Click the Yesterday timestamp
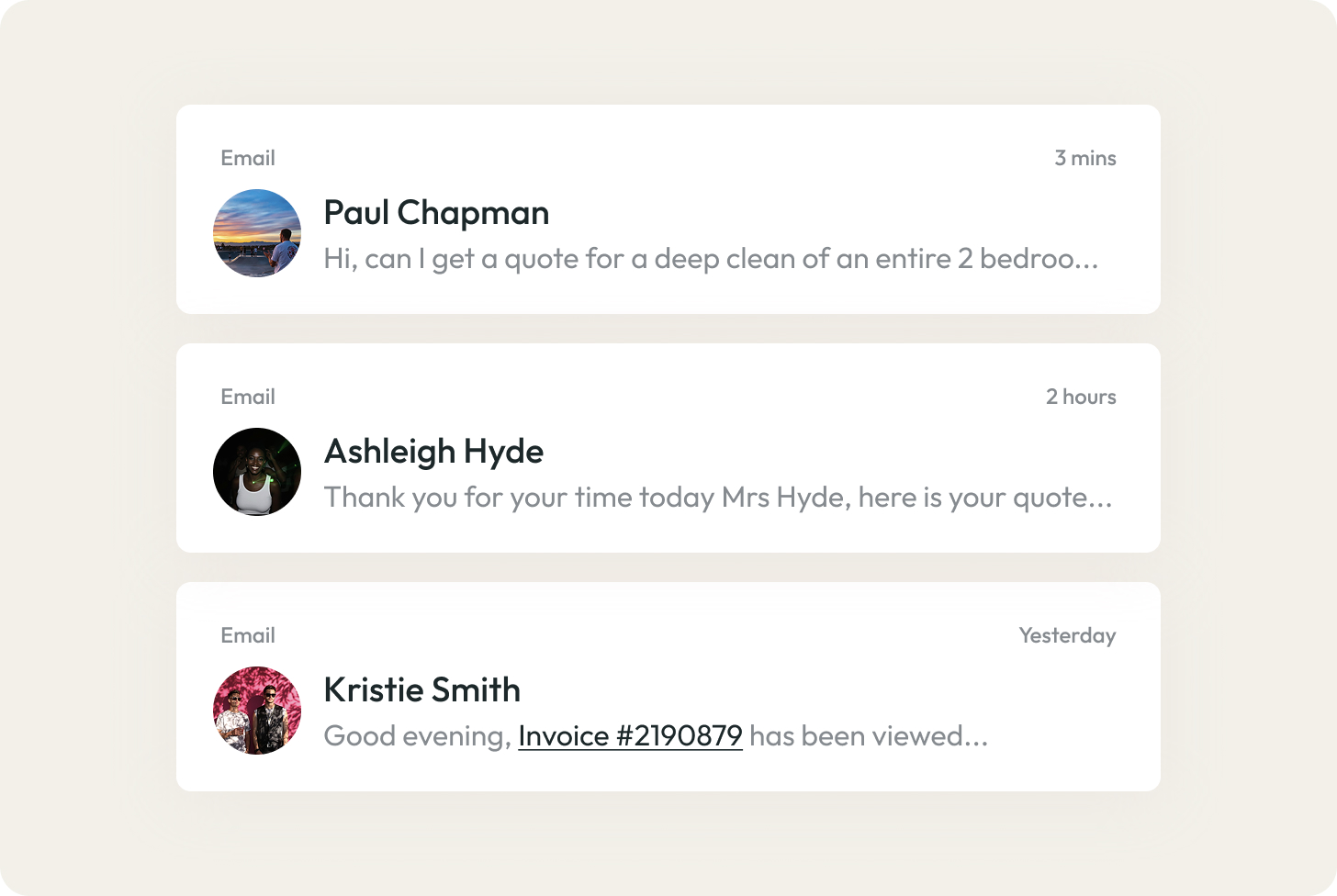The height and width of the screenshot is (896, 1337). click(x=1068, y=634)
